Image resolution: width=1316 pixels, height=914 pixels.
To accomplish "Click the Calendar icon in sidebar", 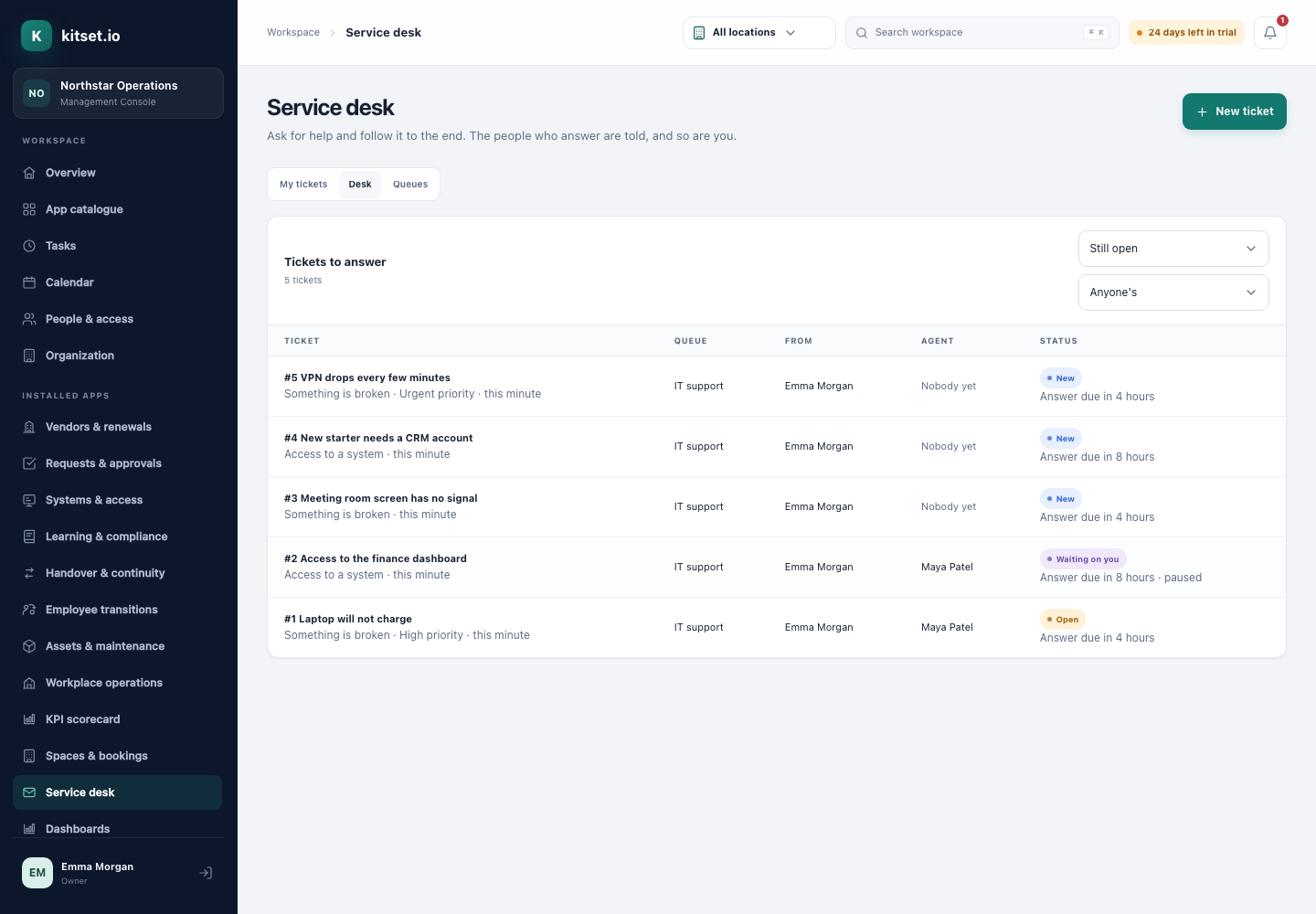I will click(x=29, y=282).
